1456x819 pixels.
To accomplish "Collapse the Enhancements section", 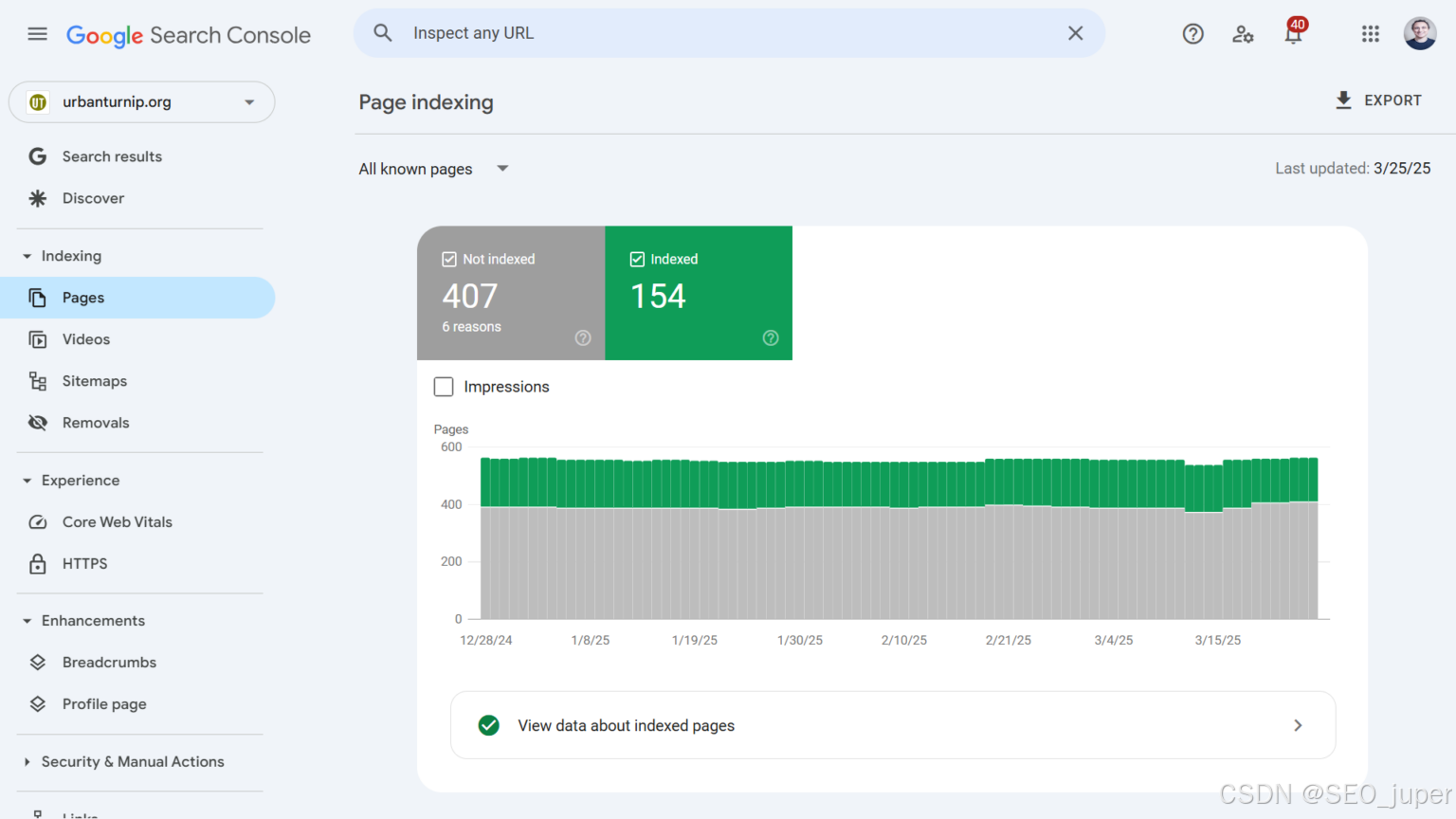I will [x=85, y=621].
